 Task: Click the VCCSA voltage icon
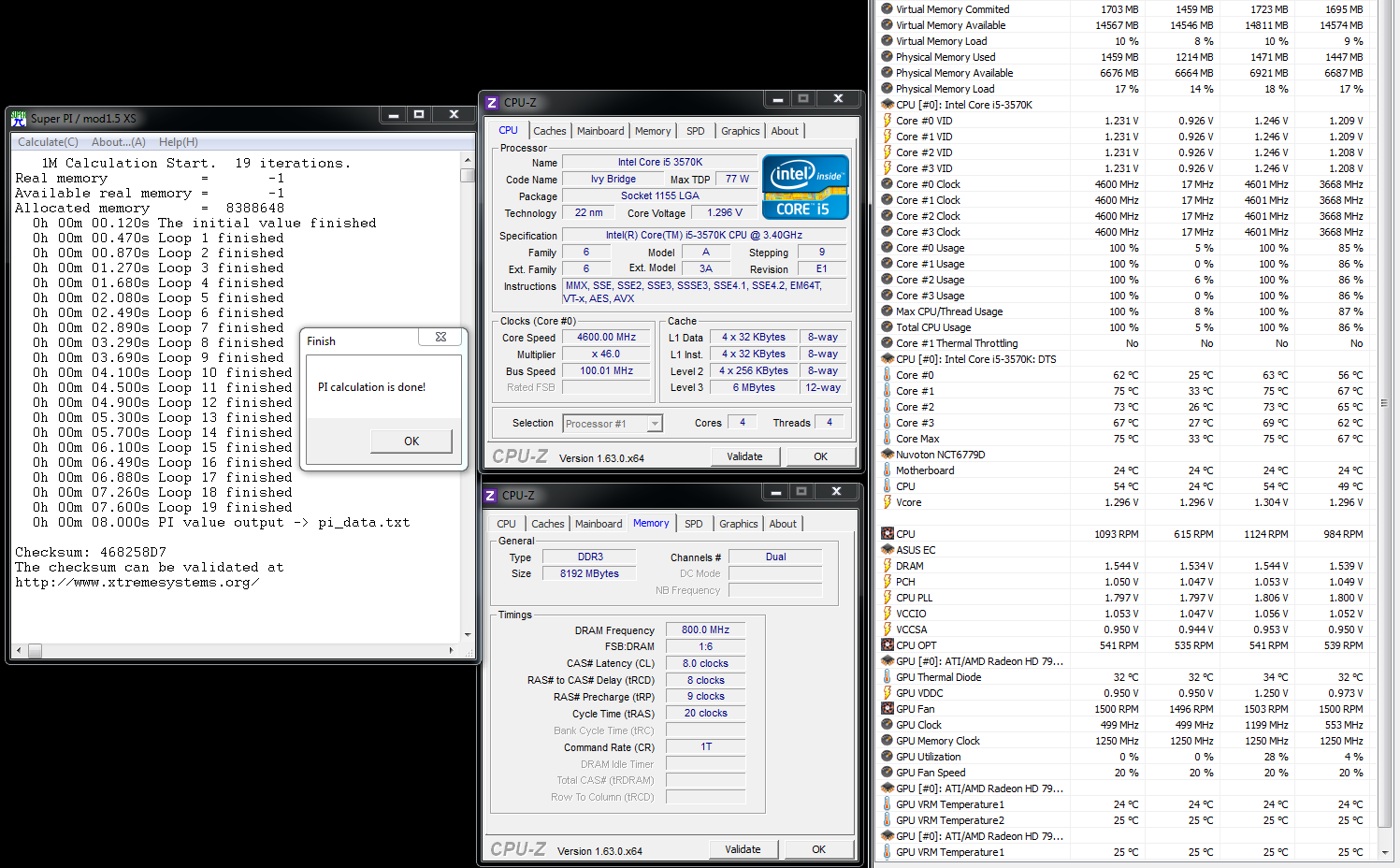click(x=887, y=629)
